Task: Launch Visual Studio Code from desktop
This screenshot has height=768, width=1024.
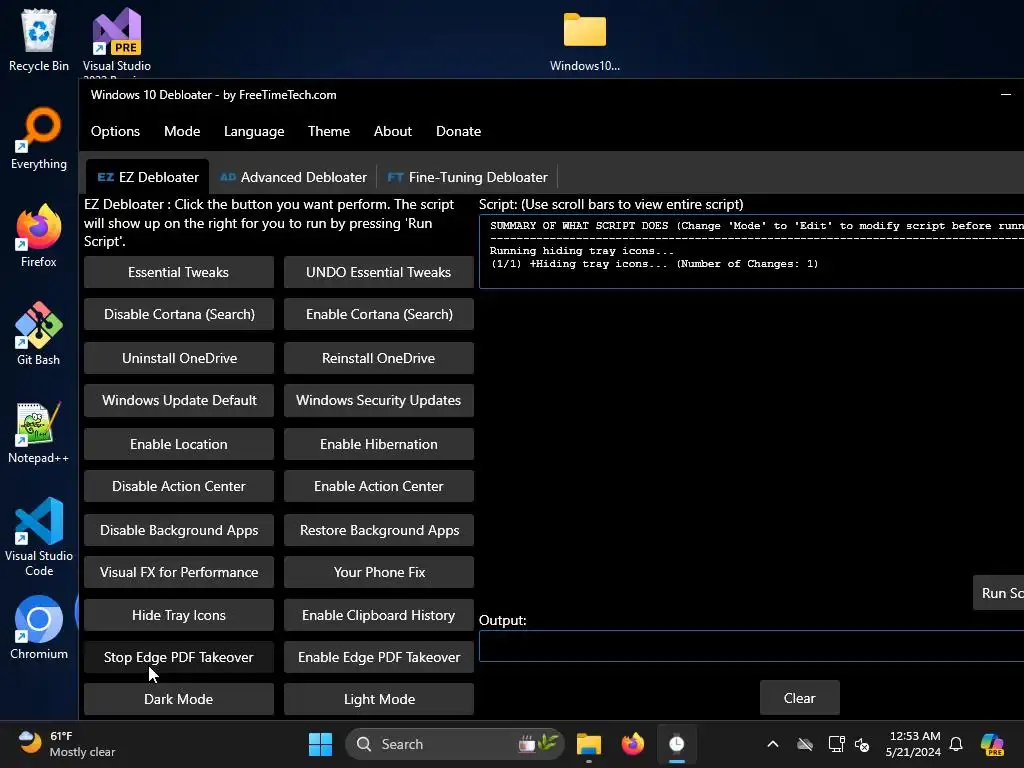Action: tap(39, 537)
